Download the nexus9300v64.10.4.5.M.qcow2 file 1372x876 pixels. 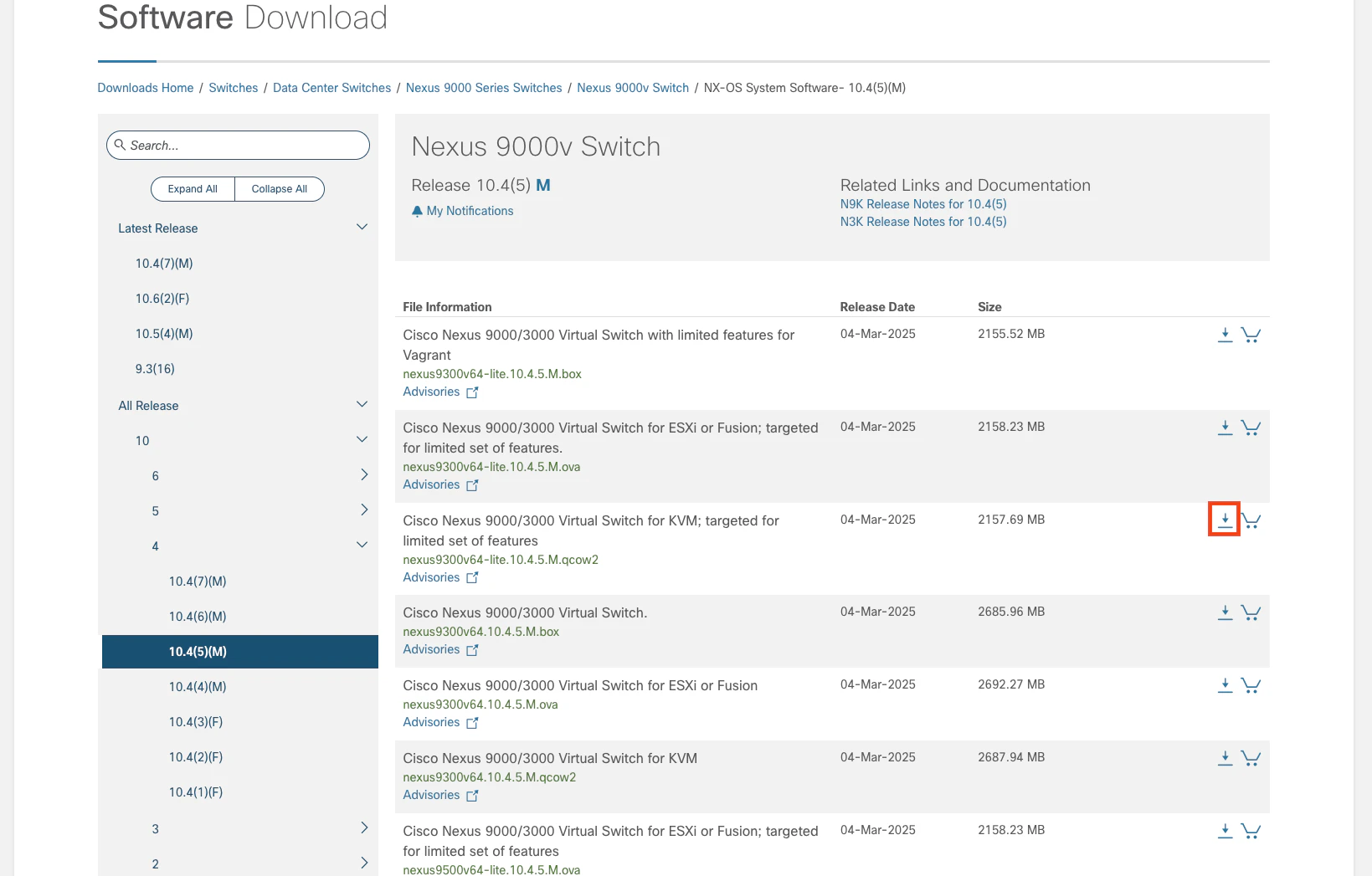1225,758
